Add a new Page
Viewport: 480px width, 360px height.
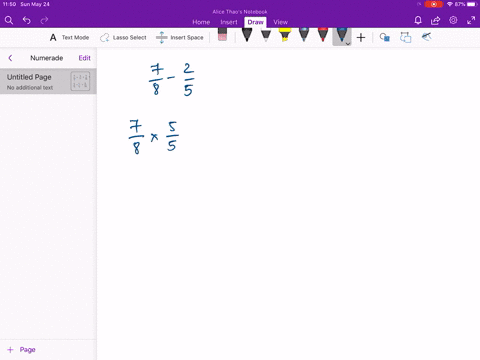tap(22, 350)
